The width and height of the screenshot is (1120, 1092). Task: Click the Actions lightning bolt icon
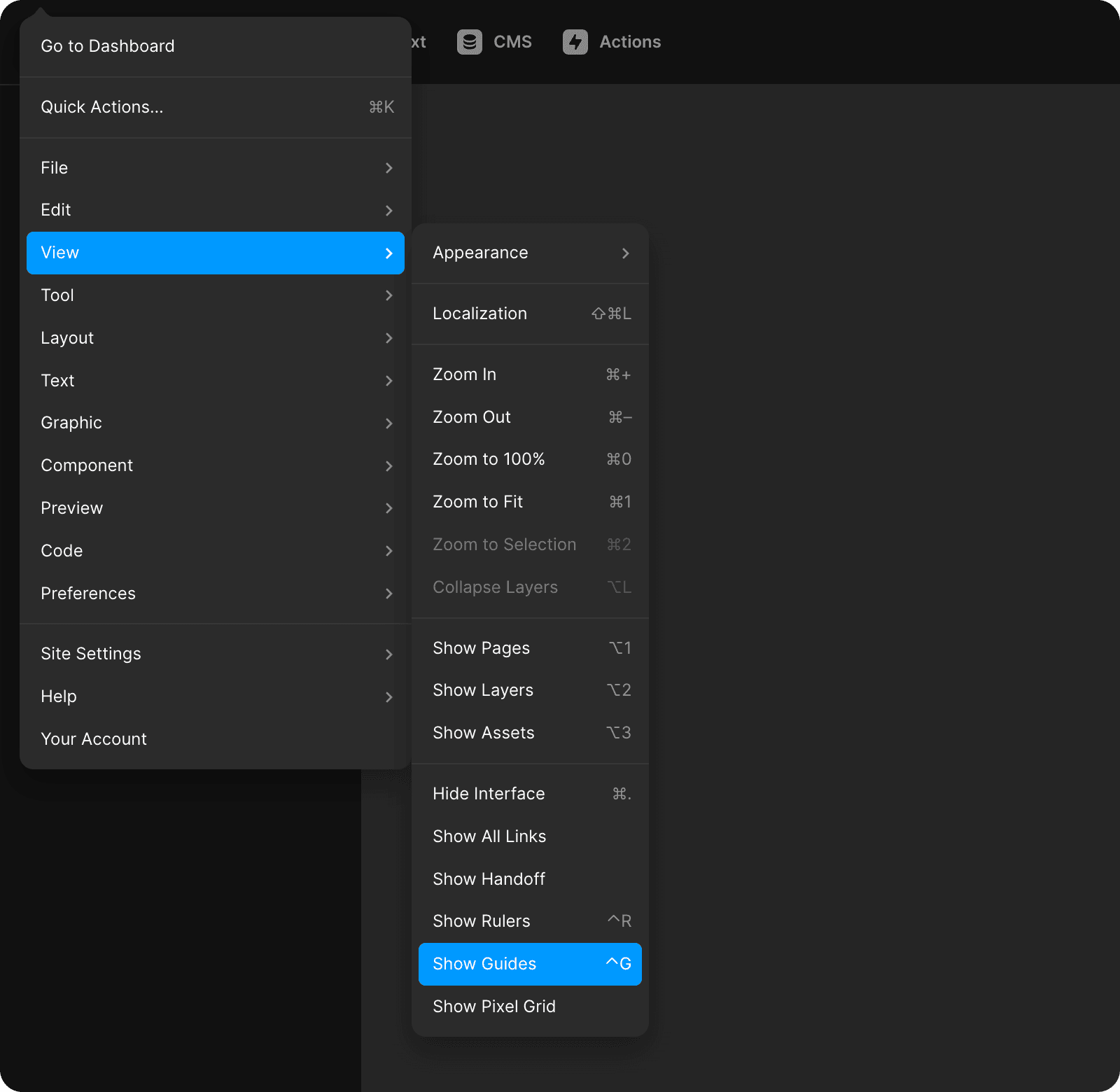coord(575,42)
